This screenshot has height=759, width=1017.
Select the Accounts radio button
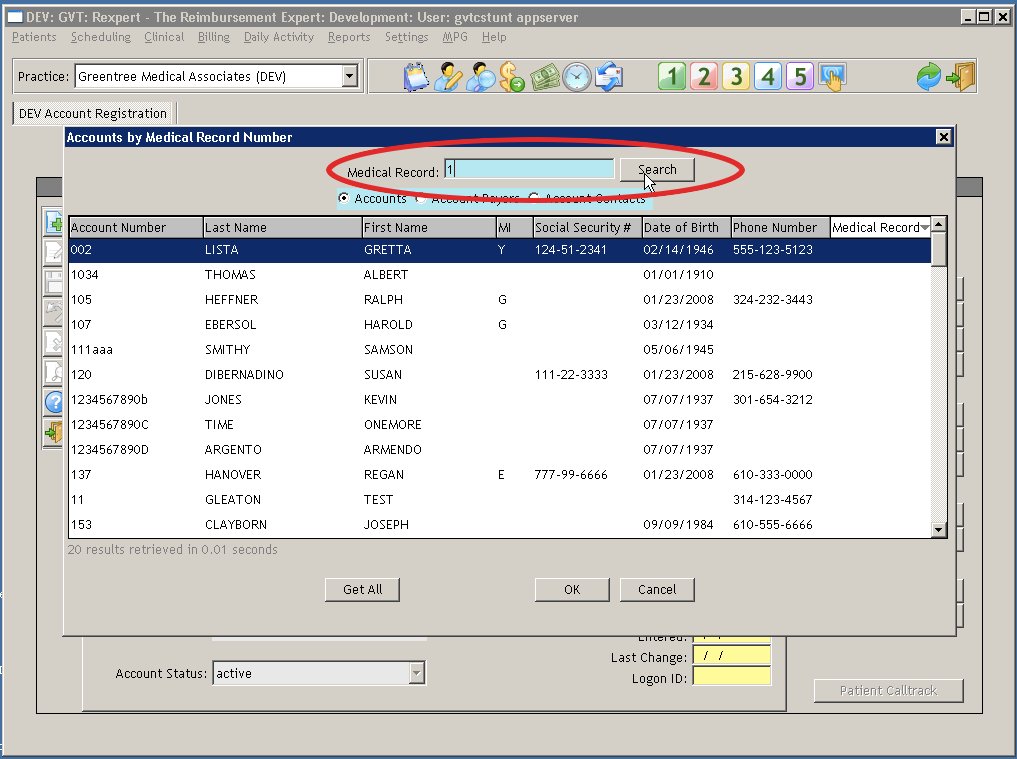click(x=343, y=198)
